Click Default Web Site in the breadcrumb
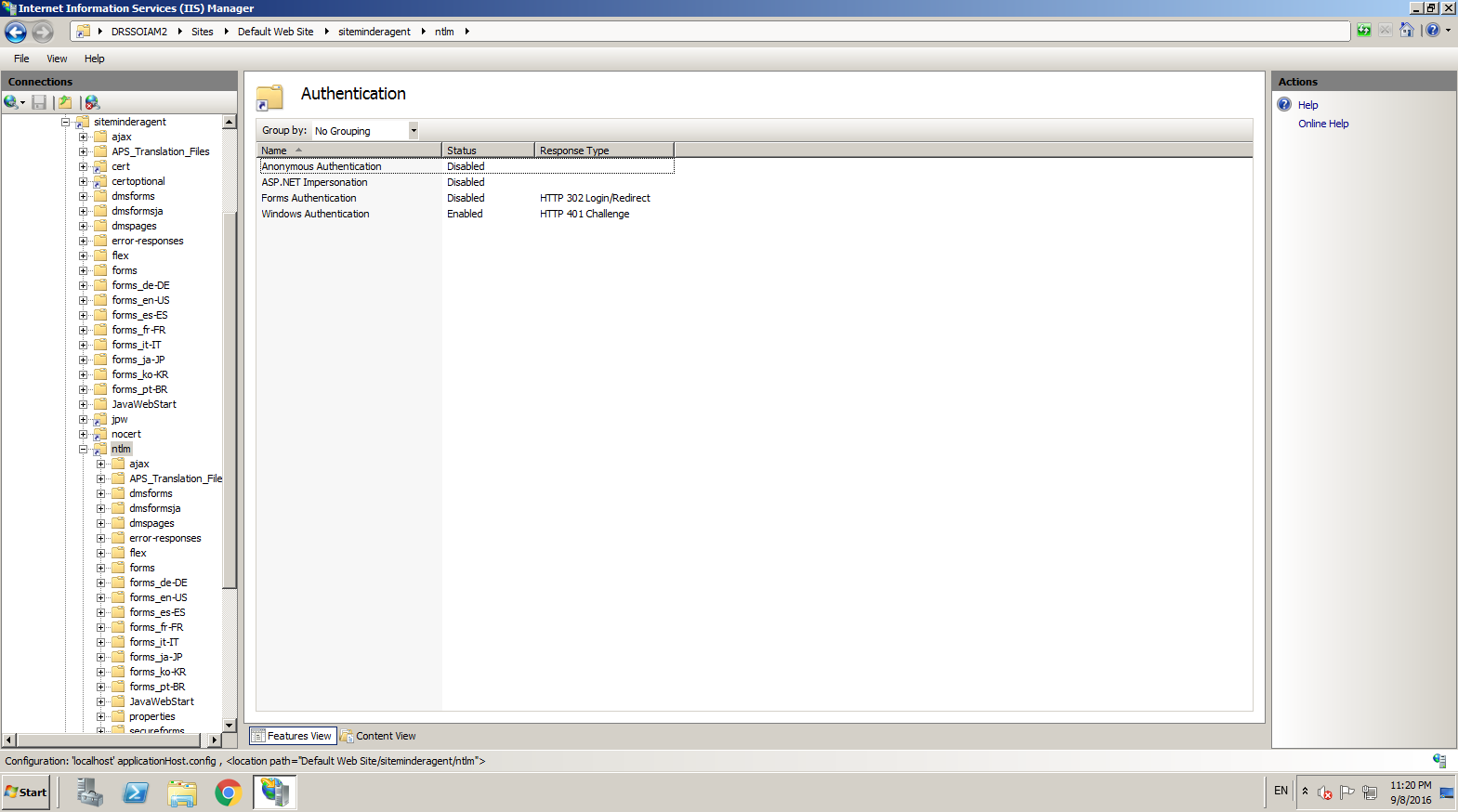The image size is (1458, 812). pyautogui.click(x=276, y=32)
